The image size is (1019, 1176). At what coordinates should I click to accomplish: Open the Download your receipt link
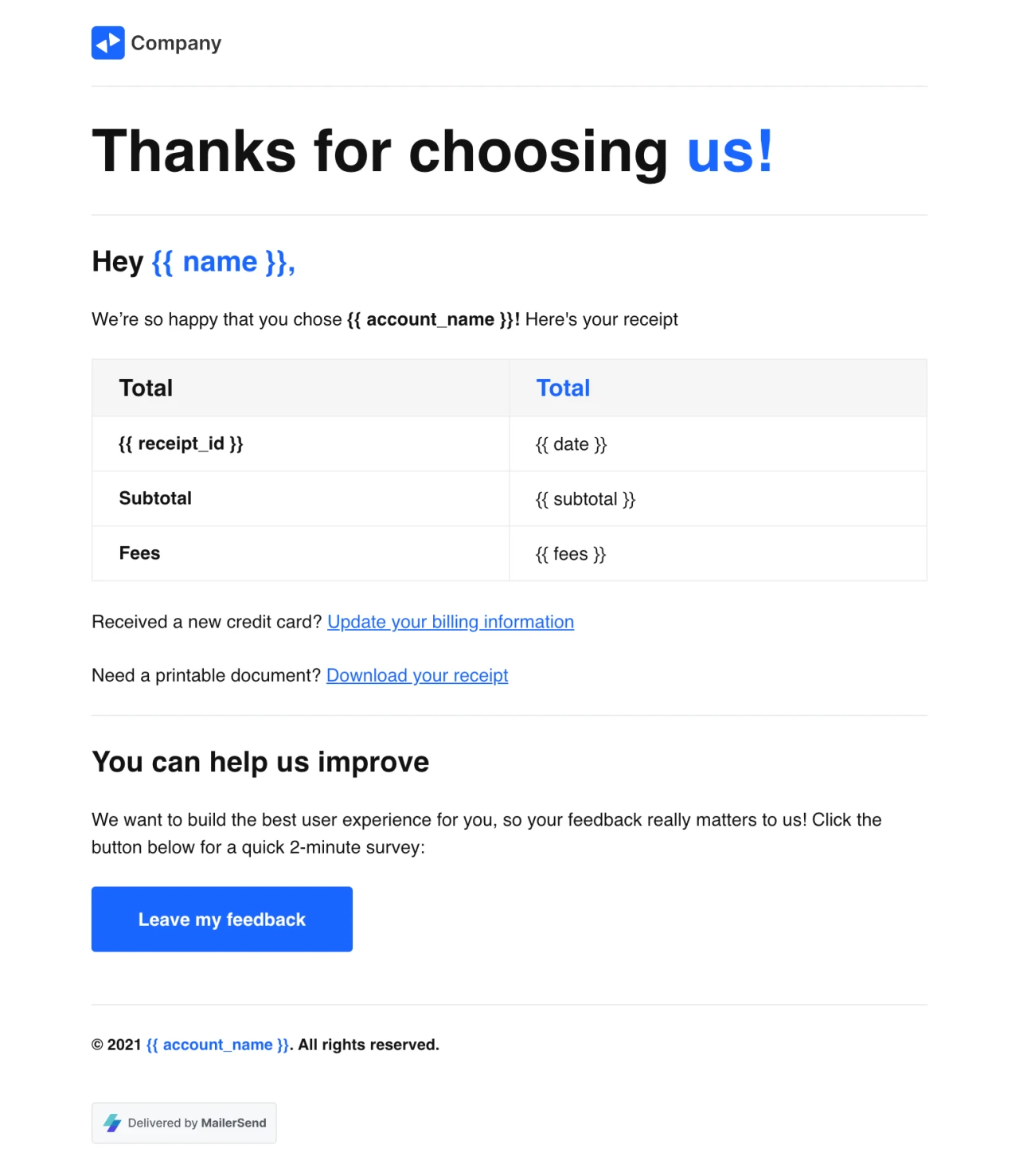coord(417,675)
